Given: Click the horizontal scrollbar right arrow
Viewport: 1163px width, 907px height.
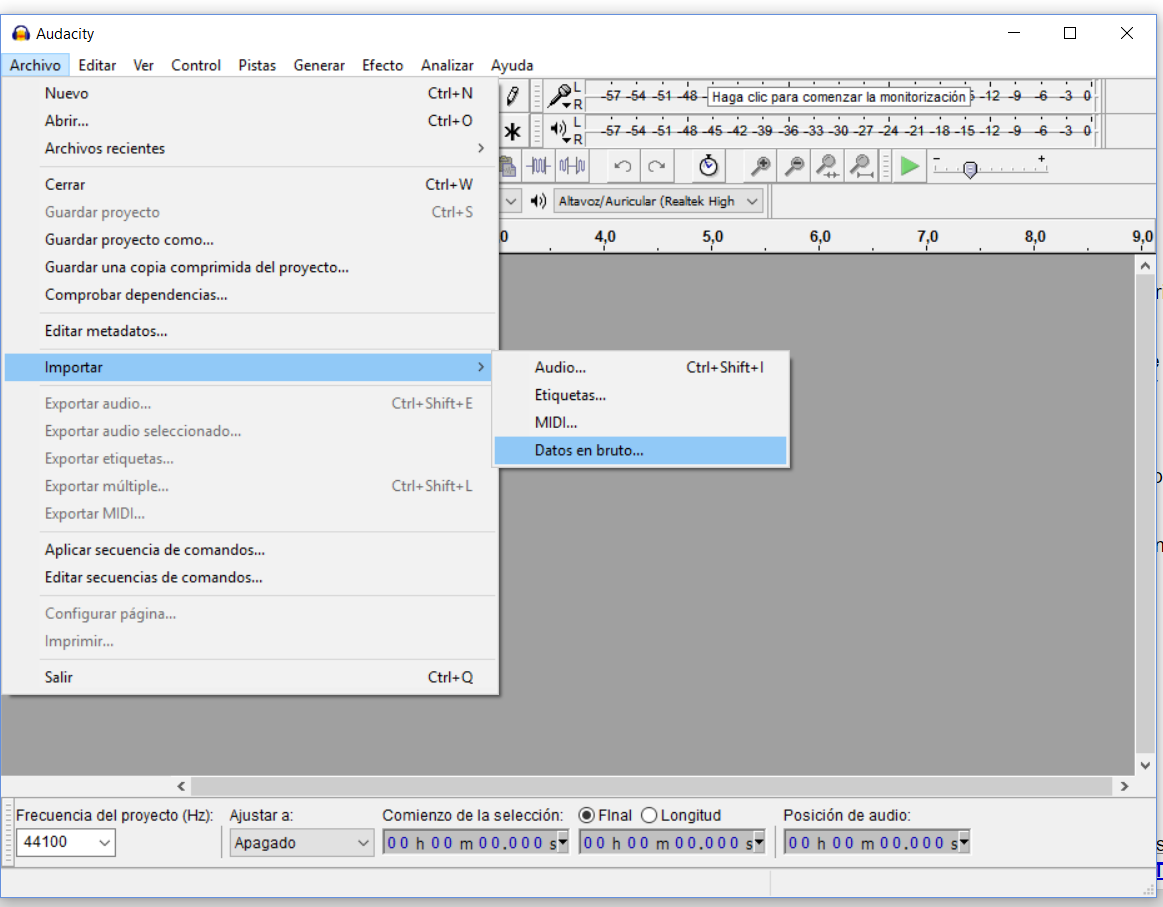Looking at the screenshot, I should pyautogui.click(x=1124, y=786).
